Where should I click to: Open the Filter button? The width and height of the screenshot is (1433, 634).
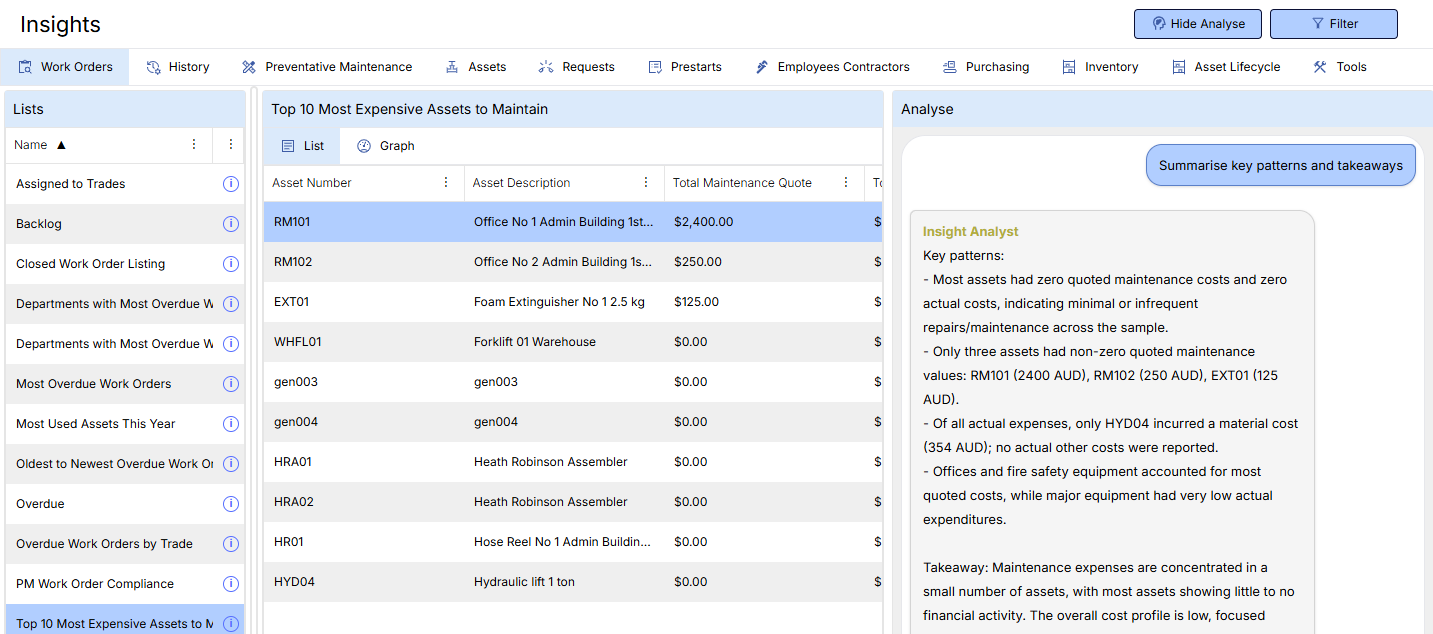[x=1333, y=24]
